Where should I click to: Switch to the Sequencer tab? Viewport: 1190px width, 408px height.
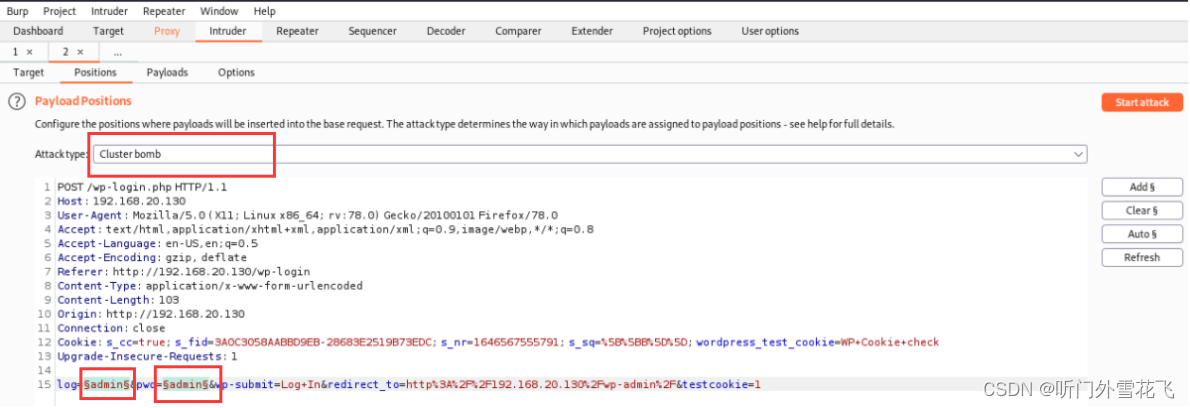[373, 31]
